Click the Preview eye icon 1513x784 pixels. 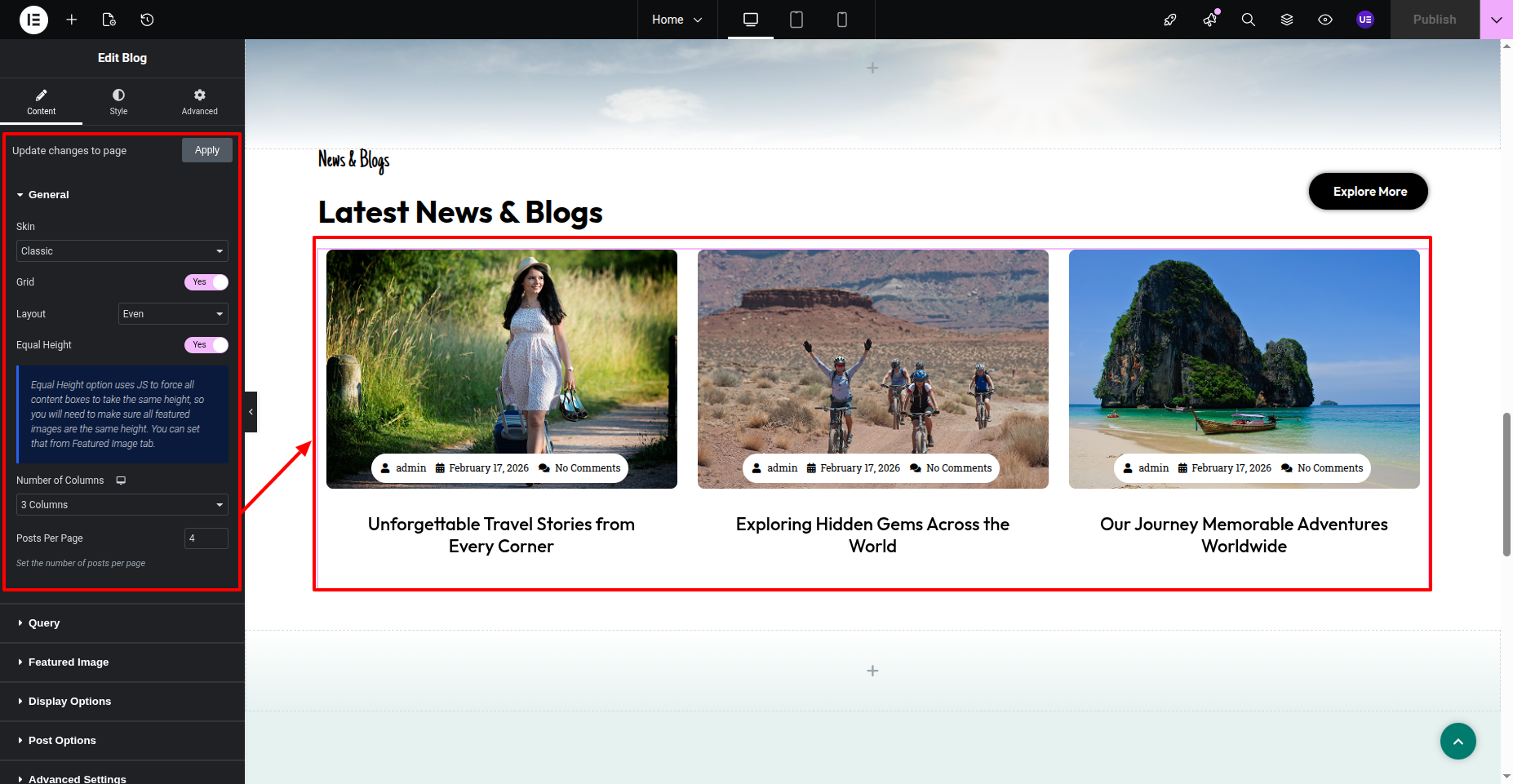1324,20
